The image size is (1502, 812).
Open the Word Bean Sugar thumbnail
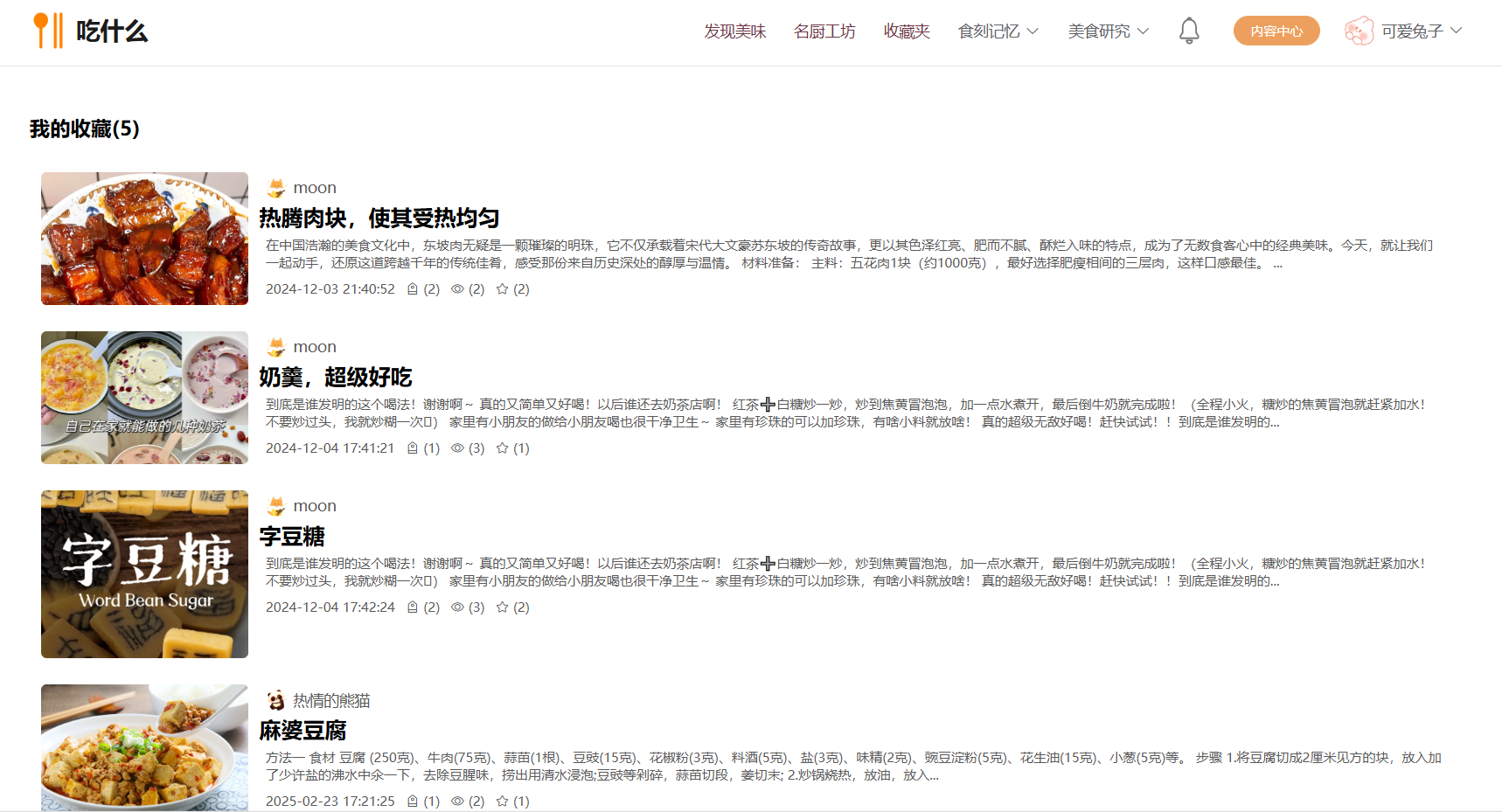point(144,574)
